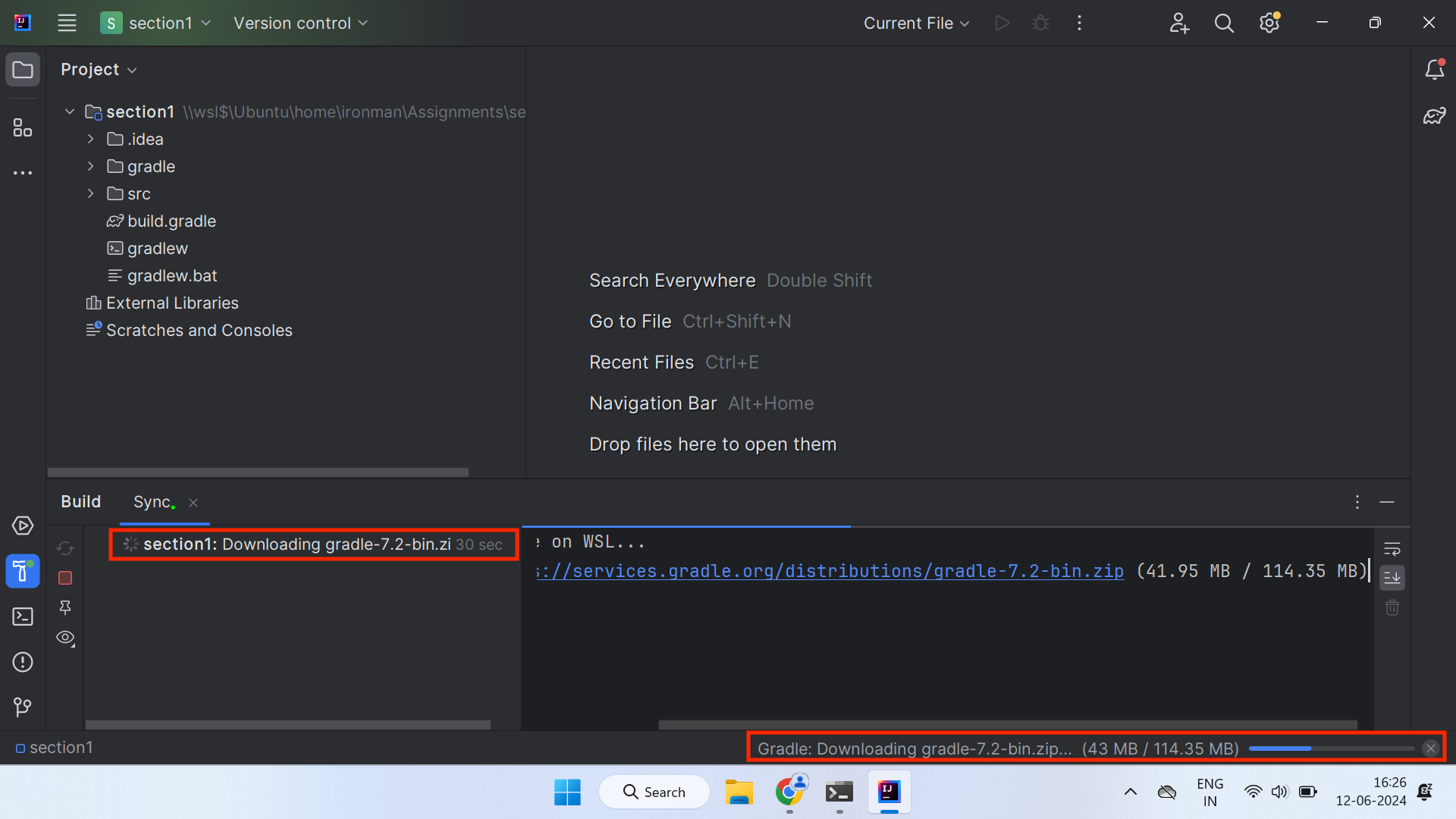
Task: Open more run actions menu
Action: tap(1079, 23)
